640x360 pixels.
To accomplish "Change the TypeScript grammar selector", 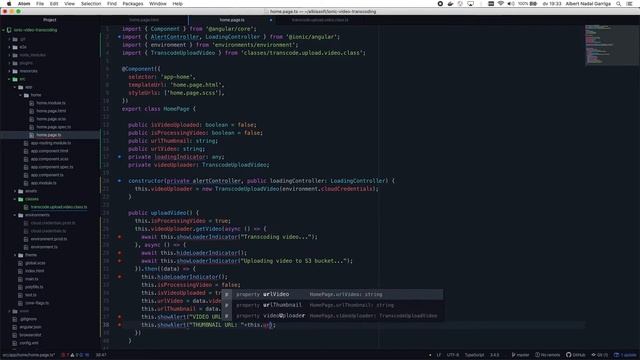I will (474, 355).
